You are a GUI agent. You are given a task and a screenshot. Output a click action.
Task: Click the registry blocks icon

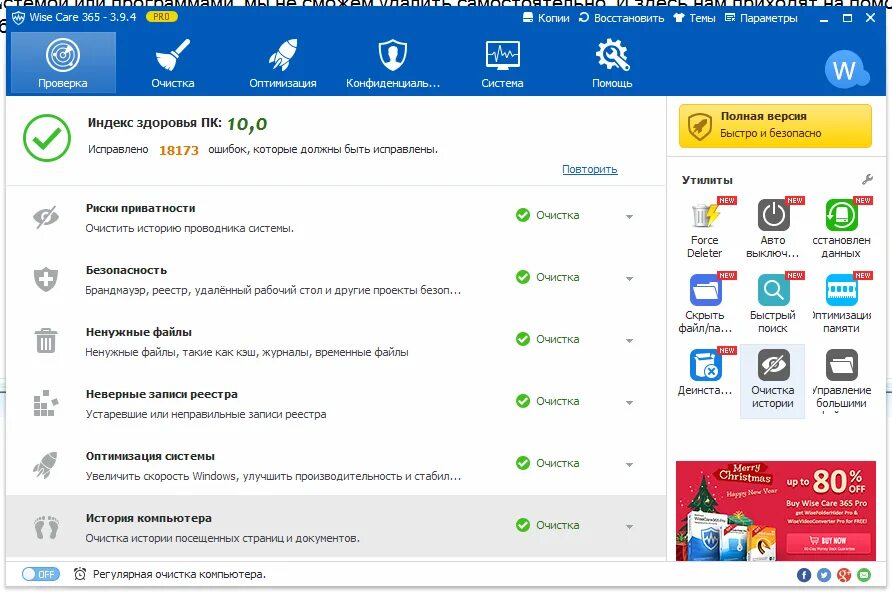coord(46,403)
